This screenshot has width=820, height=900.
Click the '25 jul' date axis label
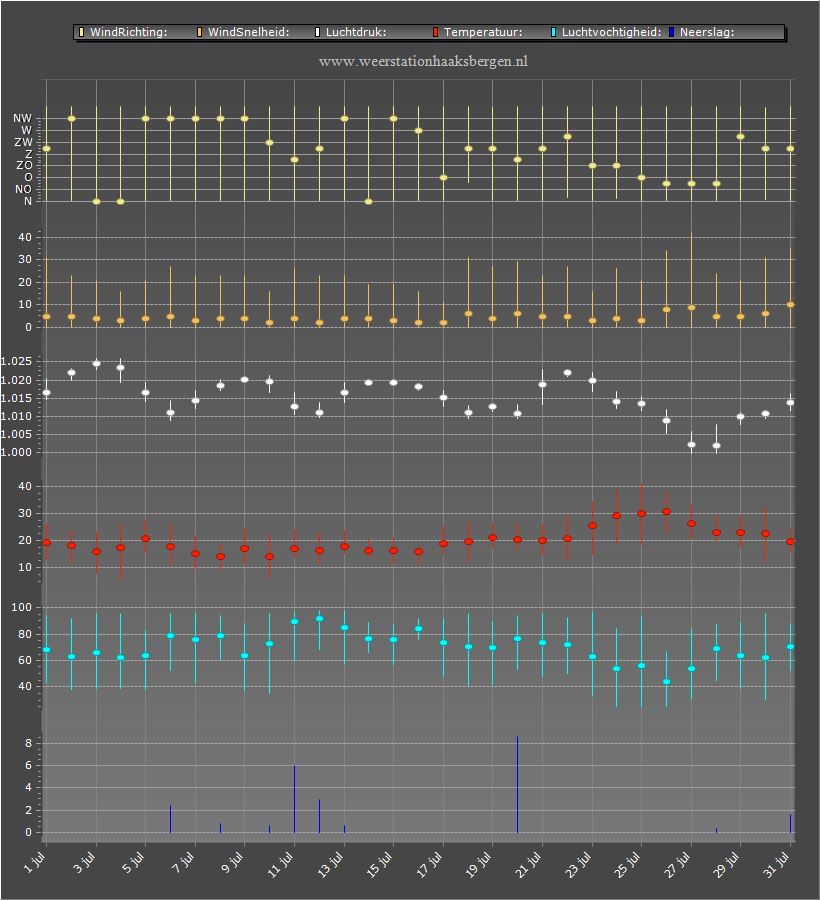pos(628,865)
